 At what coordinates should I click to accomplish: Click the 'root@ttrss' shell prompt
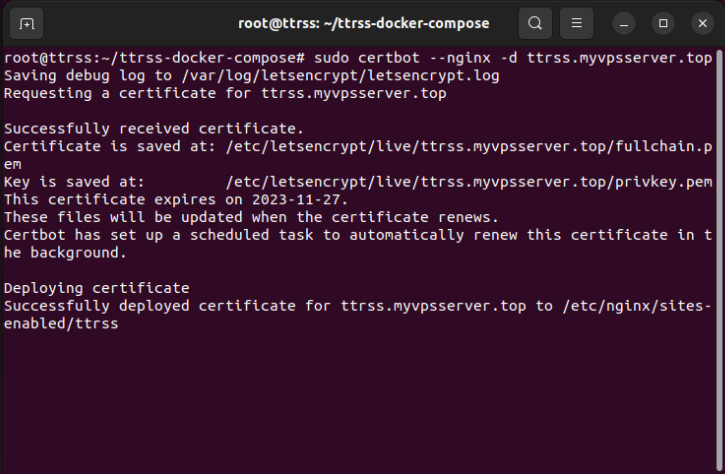coord(154,58)
